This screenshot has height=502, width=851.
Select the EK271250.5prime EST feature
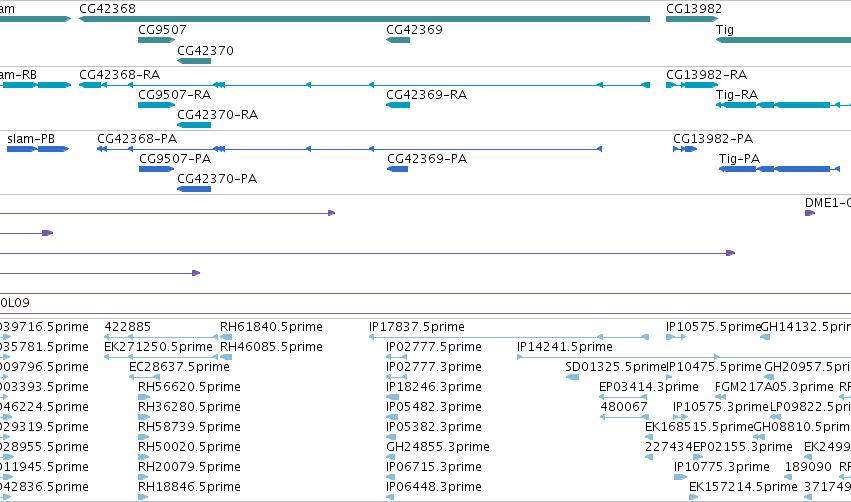point(161,357)
